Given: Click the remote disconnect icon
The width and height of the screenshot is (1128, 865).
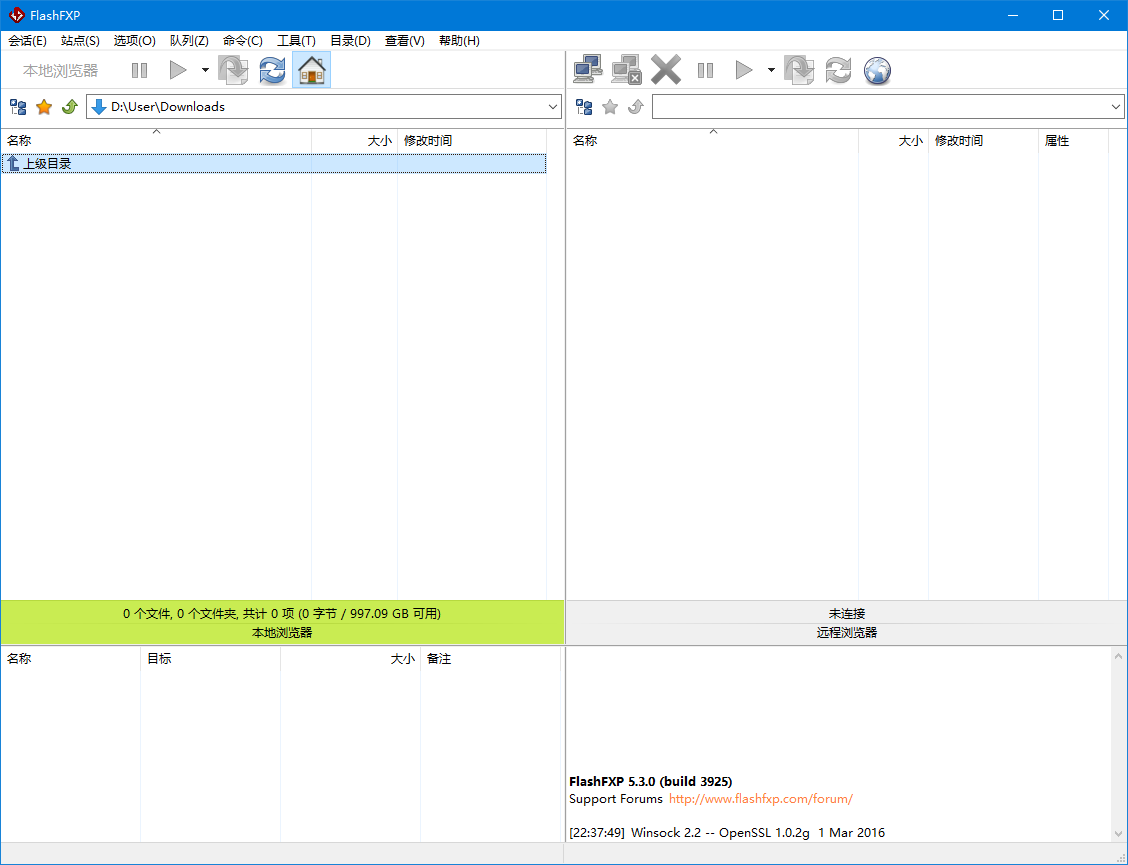Looking at the screenshot, I should tap(627, 71).
